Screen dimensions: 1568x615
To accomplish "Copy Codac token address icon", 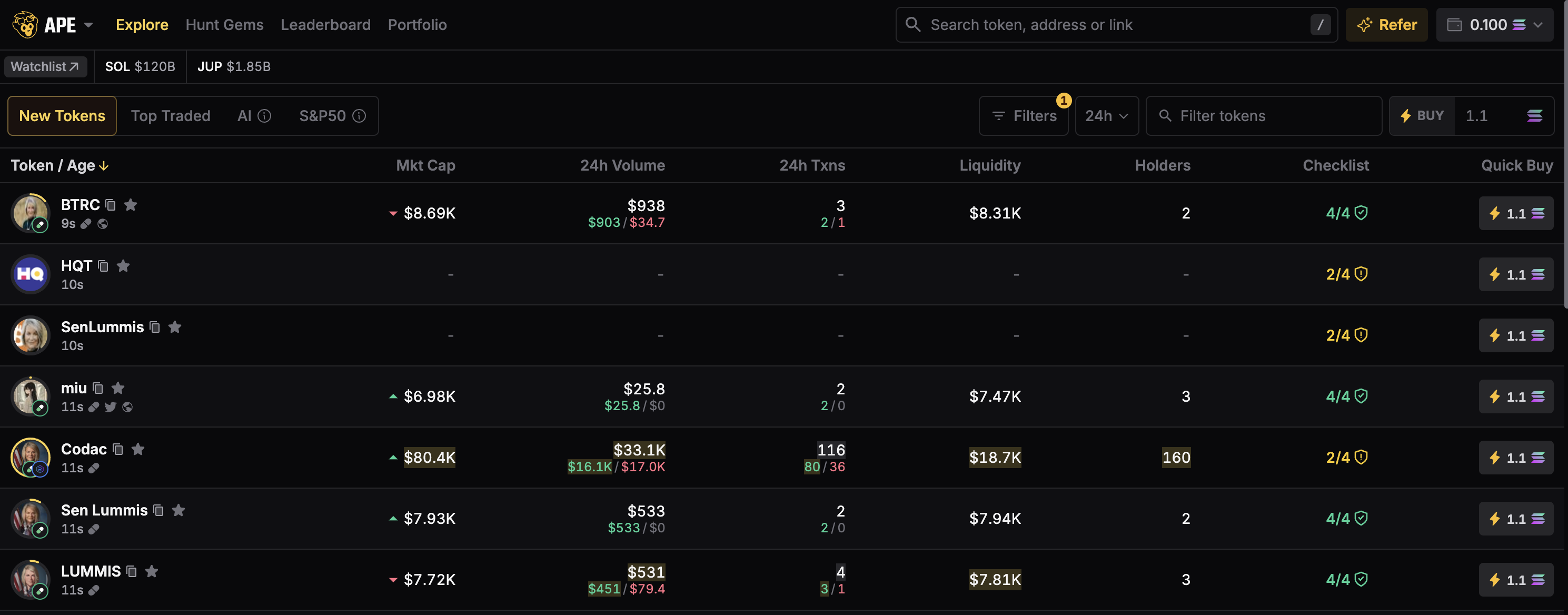I will click(x=118, y=449).
